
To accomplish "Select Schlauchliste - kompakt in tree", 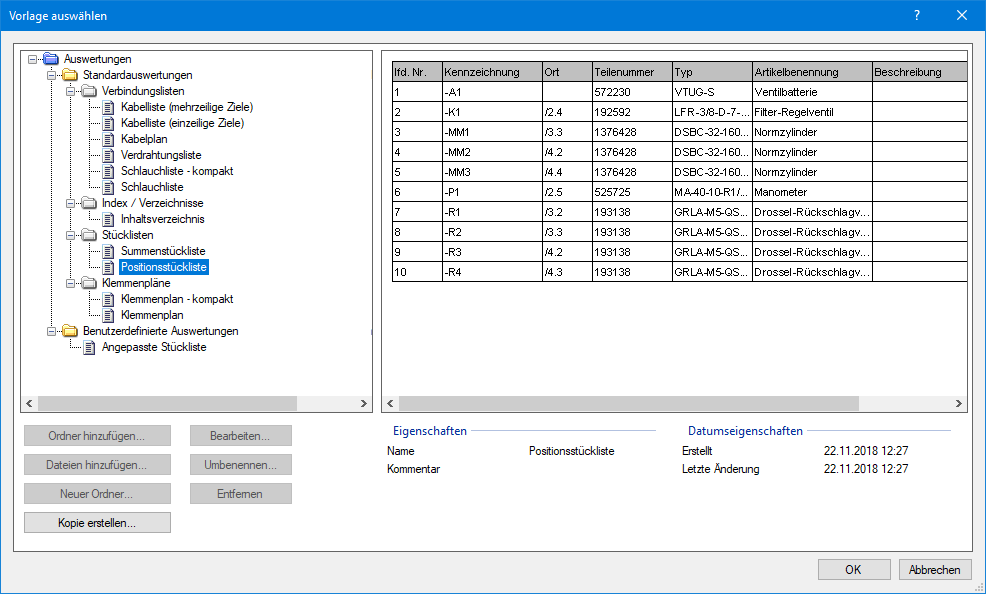I will [x=177, y=171].
